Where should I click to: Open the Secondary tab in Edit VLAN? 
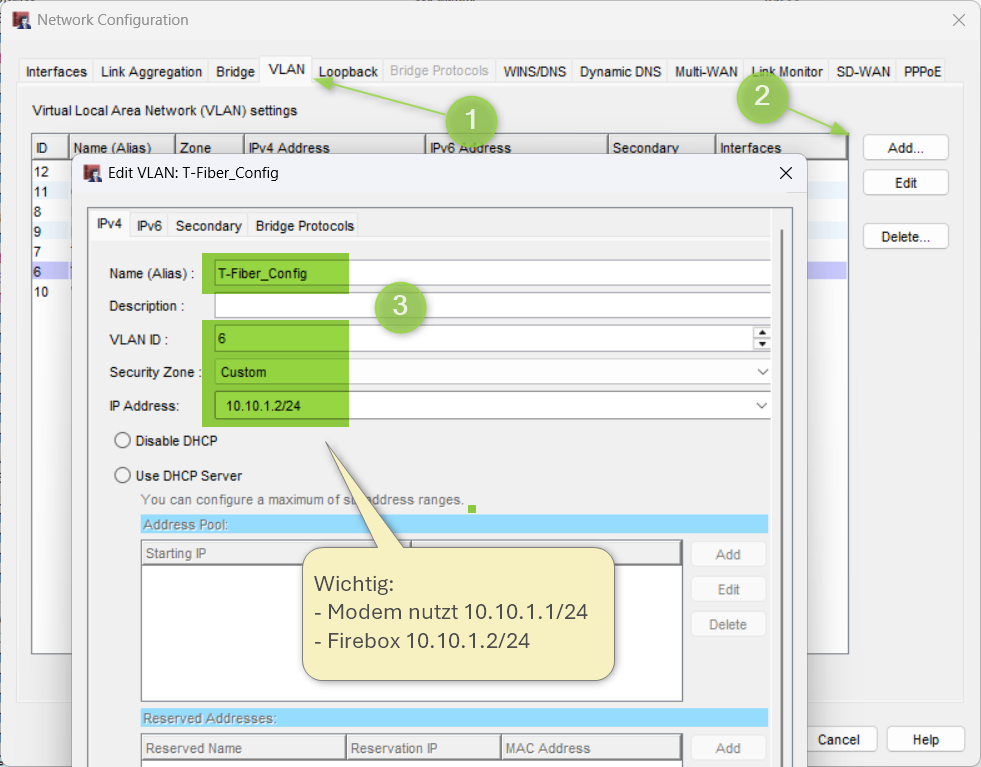pyautogui.click(x=208, y=226)
